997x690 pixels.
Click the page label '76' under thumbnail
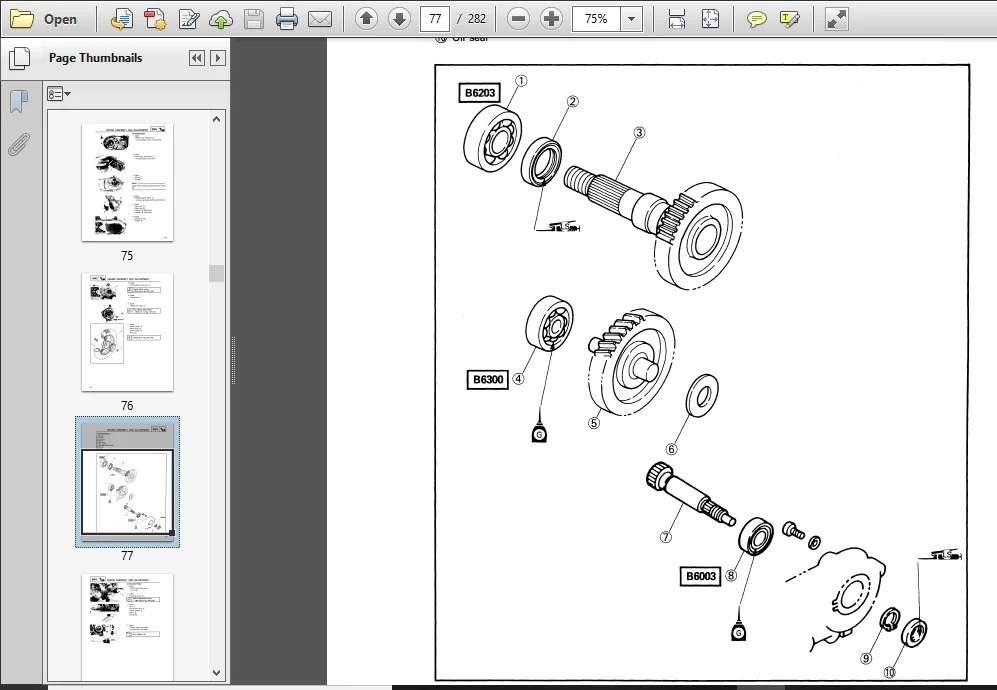tap(127, 406)
